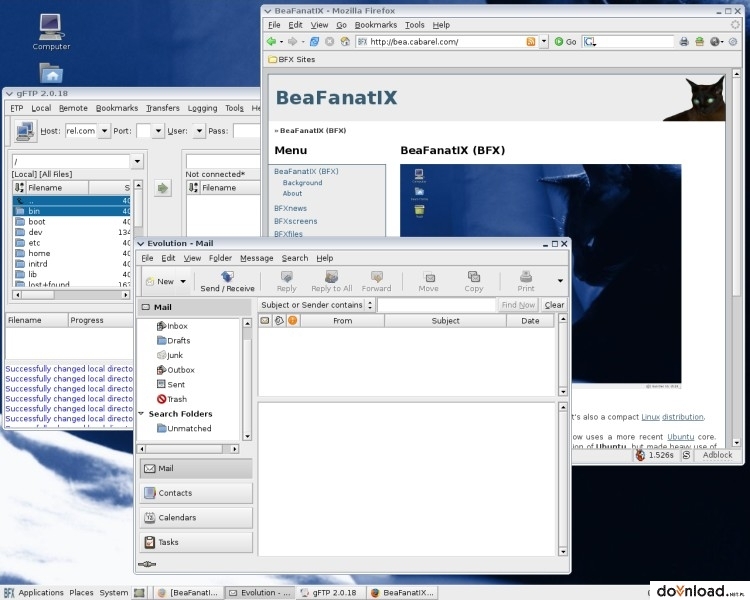Screen dimensions: 750x600
Task: Open the Evolution Folder menu
Action: coord(220,258)
